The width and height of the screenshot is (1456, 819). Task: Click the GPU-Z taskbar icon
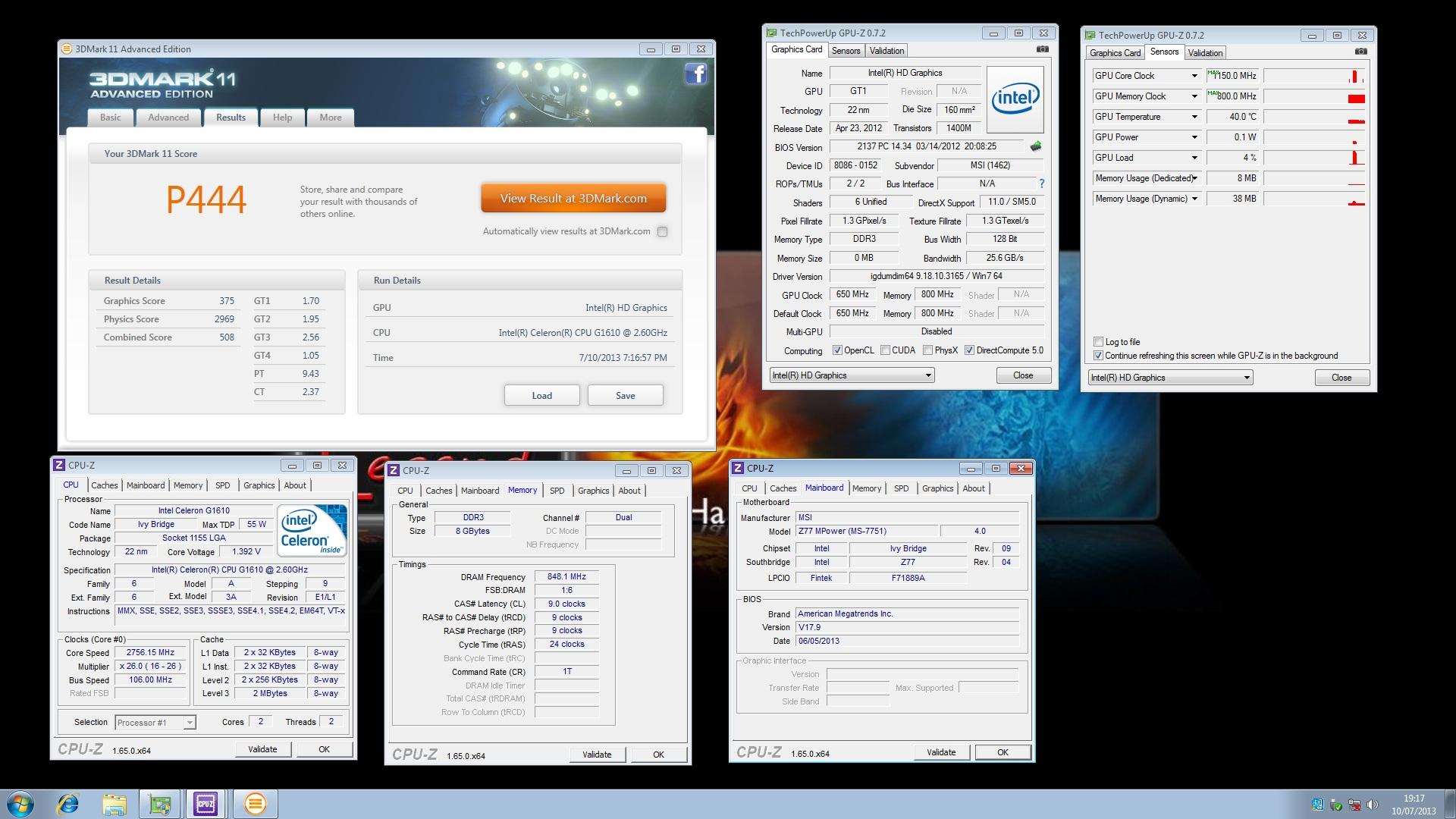(x=160, y=804)
